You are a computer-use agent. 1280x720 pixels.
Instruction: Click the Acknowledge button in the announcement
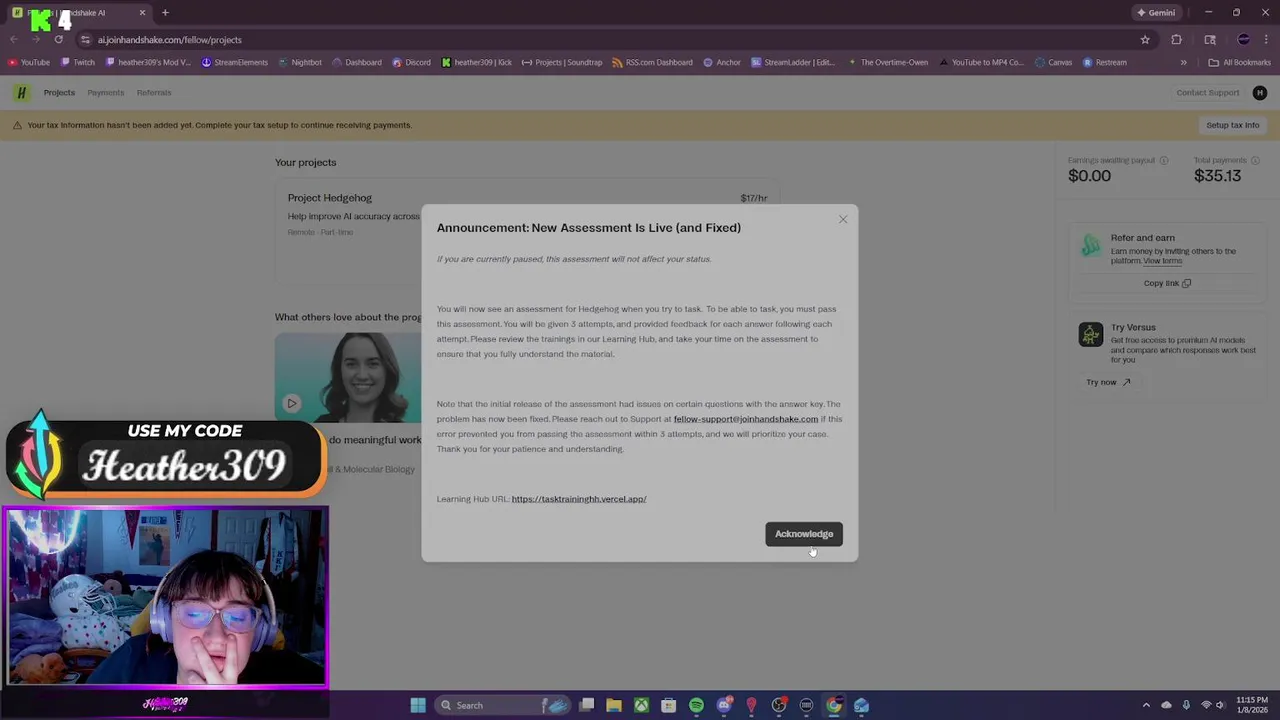pos(804,534)
